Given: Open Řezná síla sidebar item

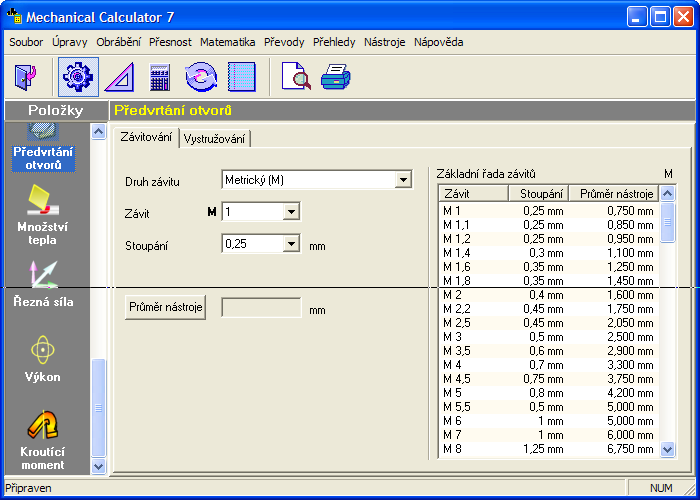Looking at the screenshot, I should [x=43, y=286].
